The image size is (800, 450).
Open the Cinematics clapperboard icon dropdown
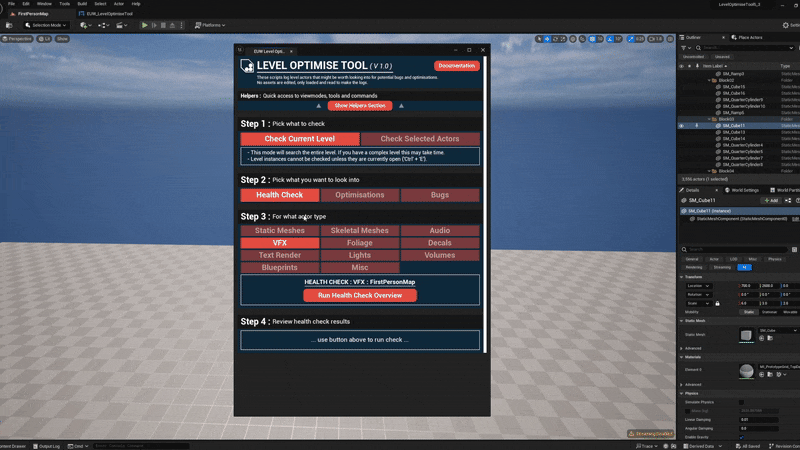point(121,25)
